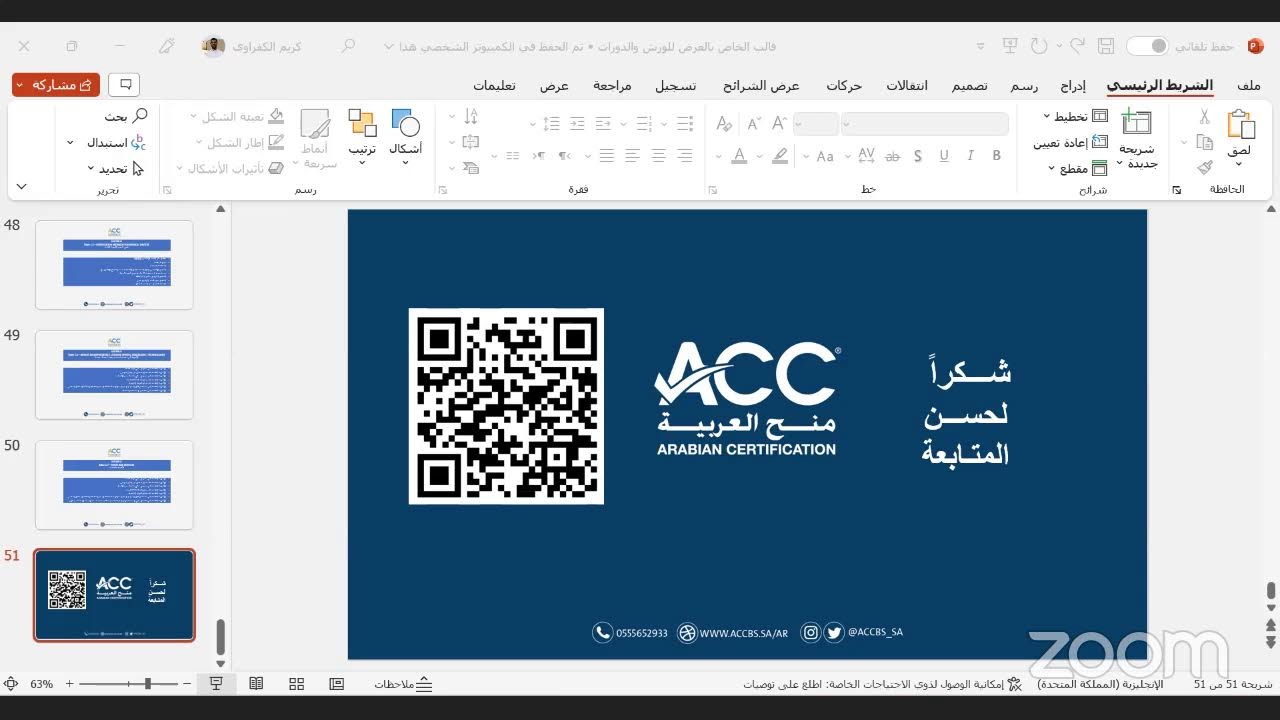Click the title bar search magnifier

349,46
